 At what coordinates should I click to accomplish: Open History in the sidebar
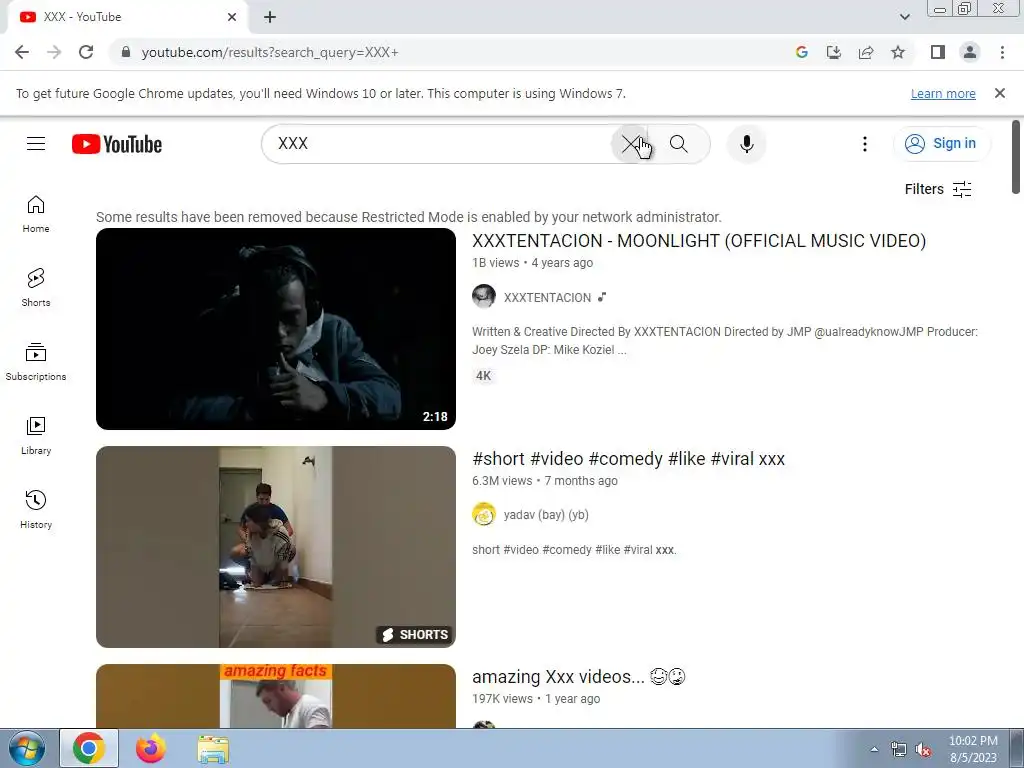36,509
